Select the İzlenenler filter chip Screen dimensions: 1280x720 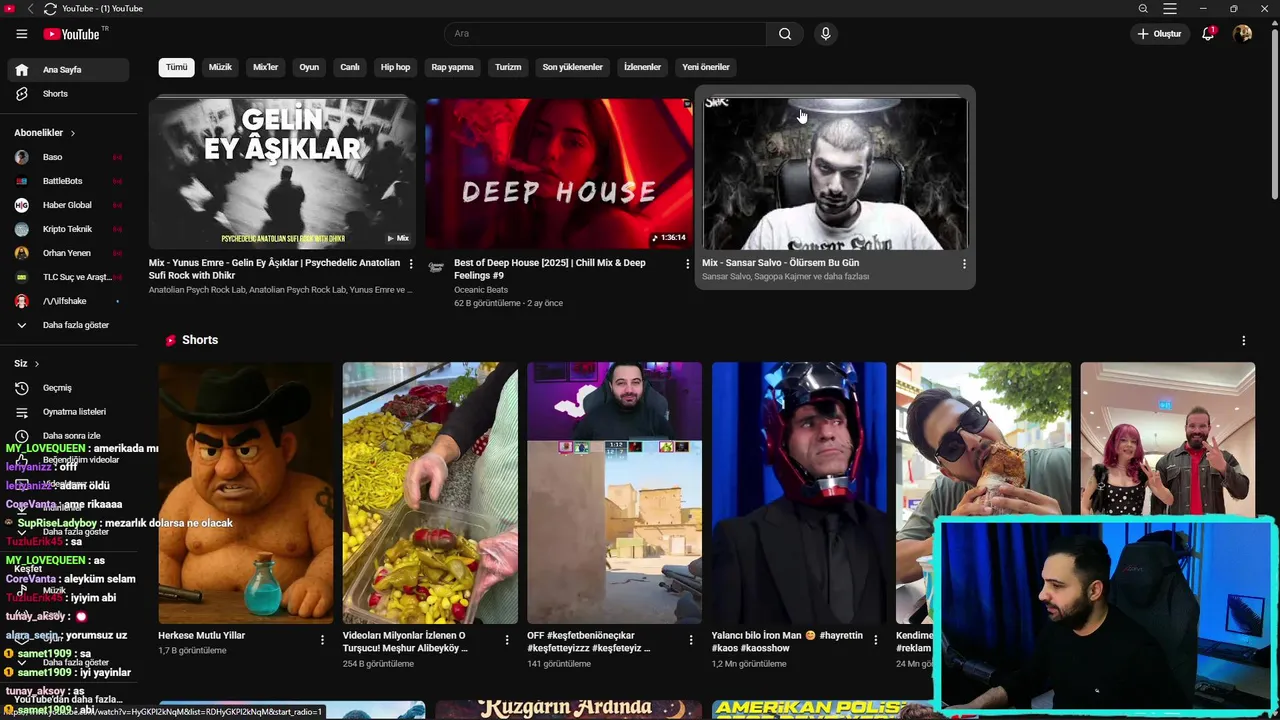pyautogui.click(x=642, y=67)
